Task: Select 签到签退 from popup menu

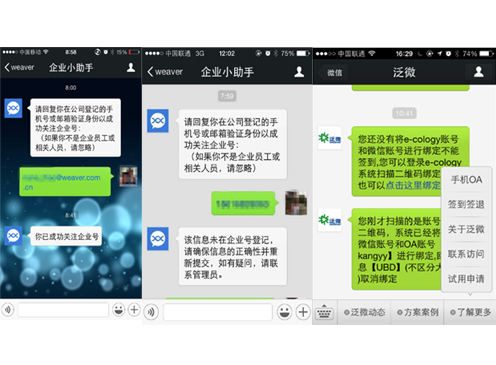Action: coord(466,204)
